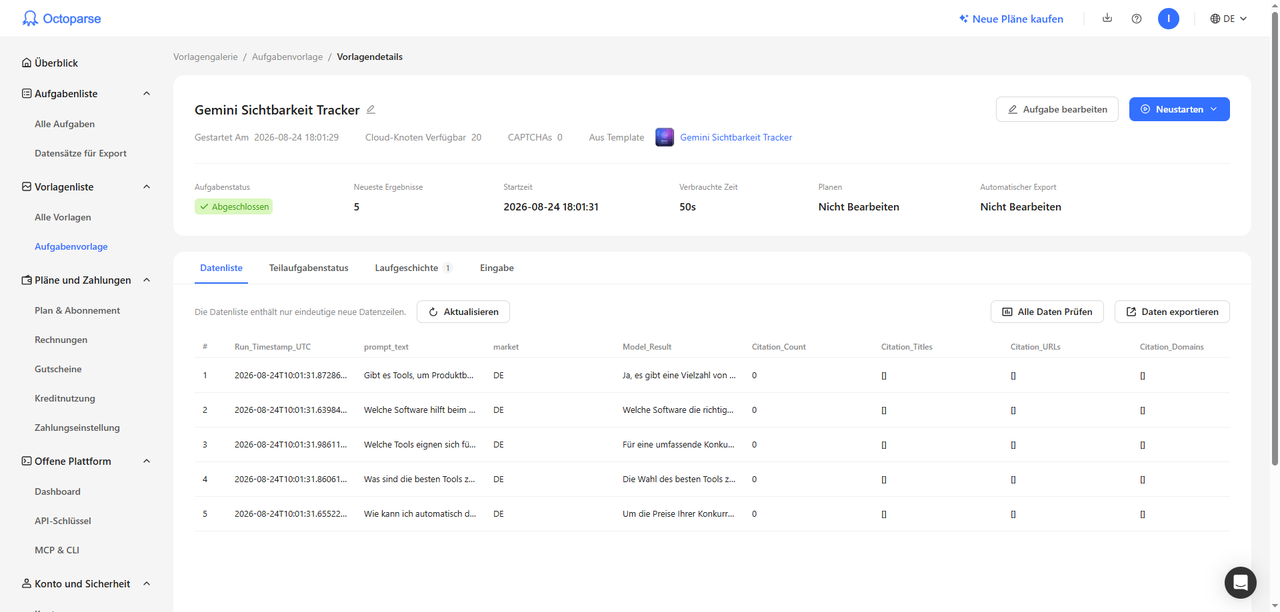Go to Vorlagengalerie breadcrumb
The image size is (1280, 612).
pos(205,57)
